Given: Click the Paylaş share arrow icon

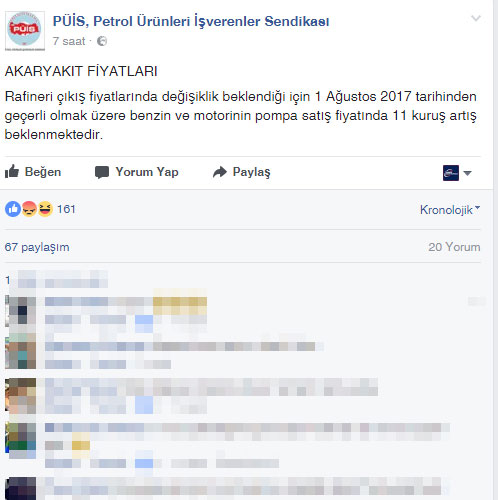Looking at the screenshot, I should point(220,172).
